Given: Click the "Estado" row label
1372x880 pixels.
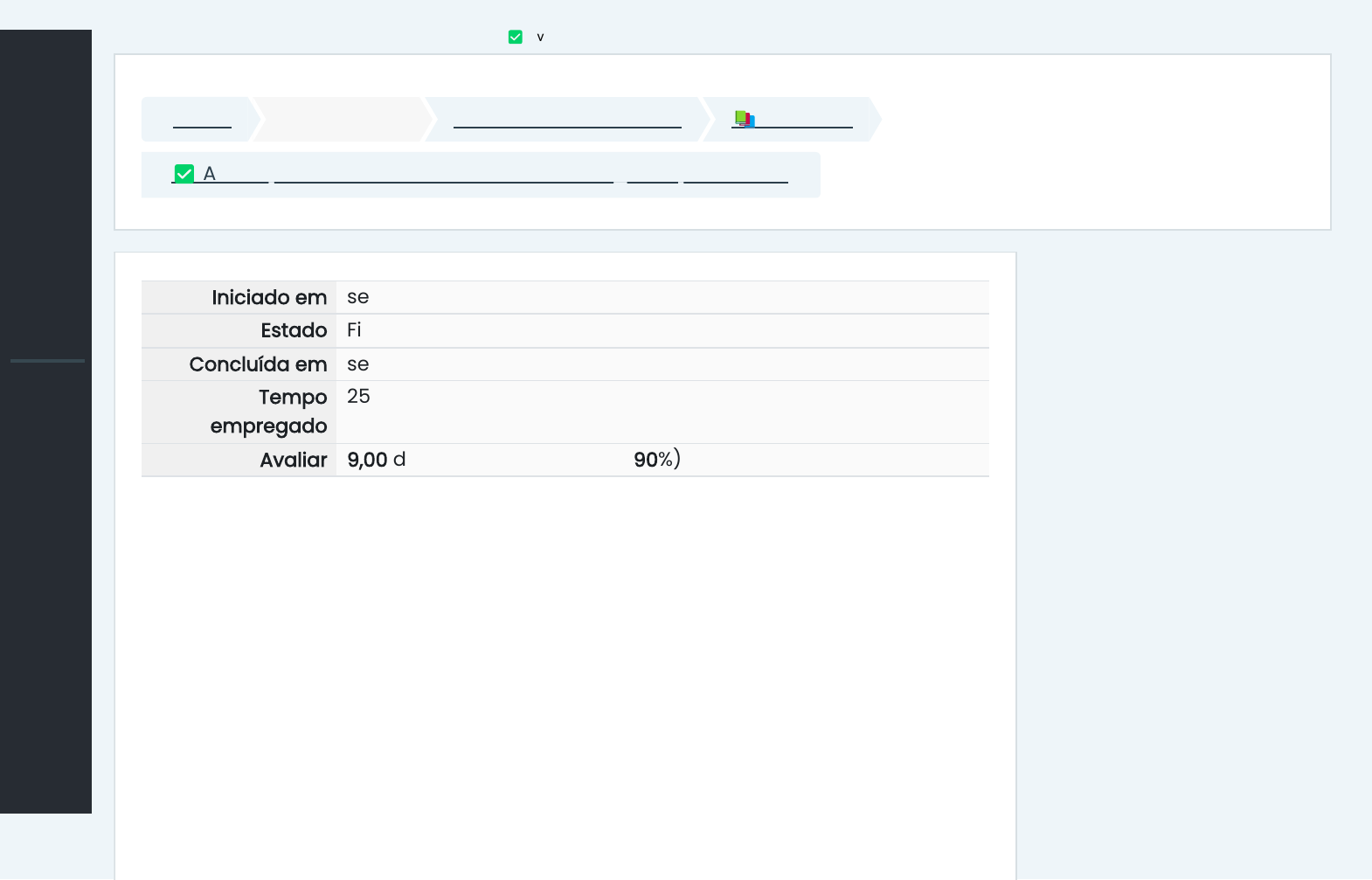Looking at the screenshot, I should point(294,330).
